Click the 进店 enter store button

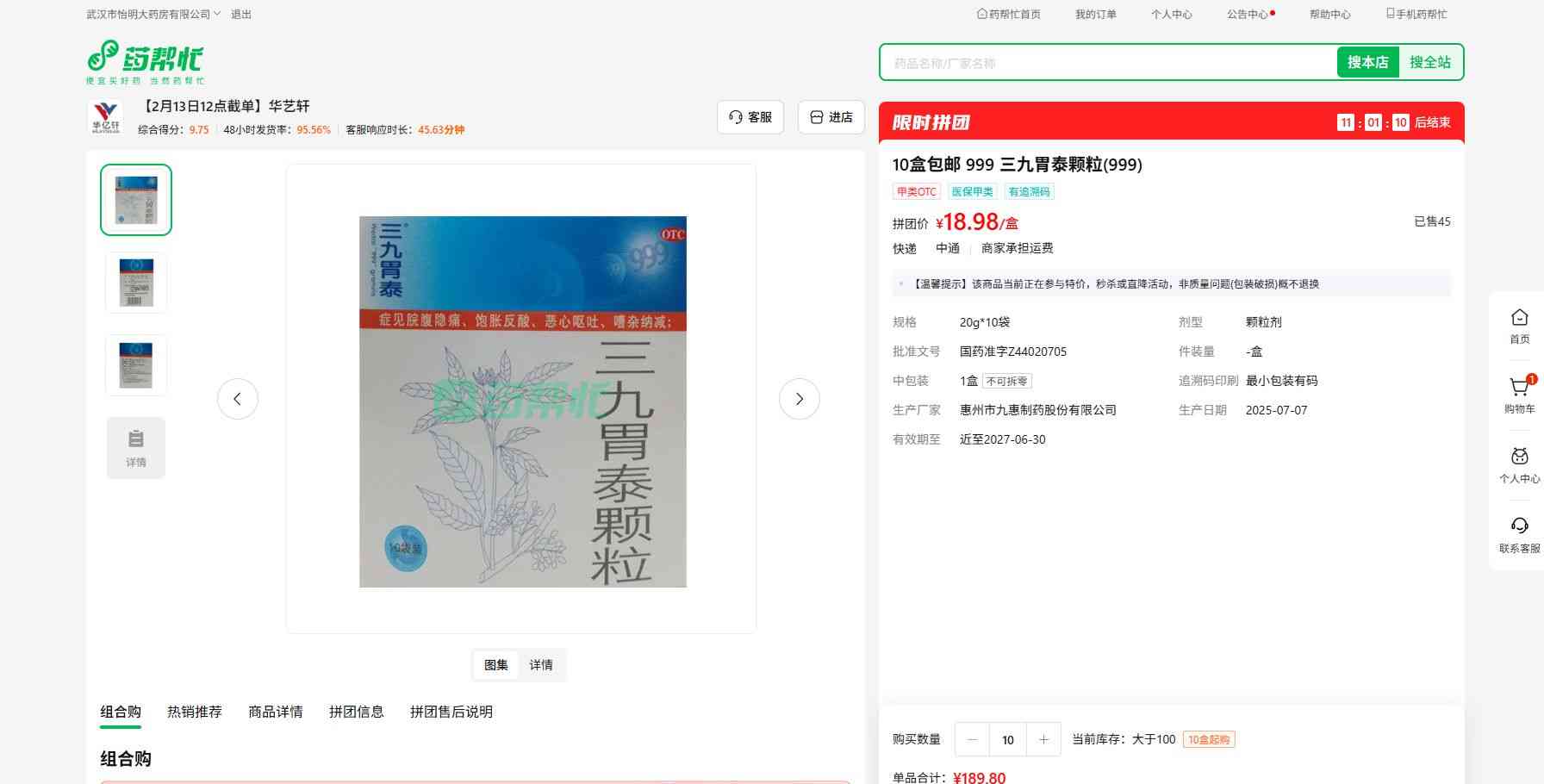(831, 117)
